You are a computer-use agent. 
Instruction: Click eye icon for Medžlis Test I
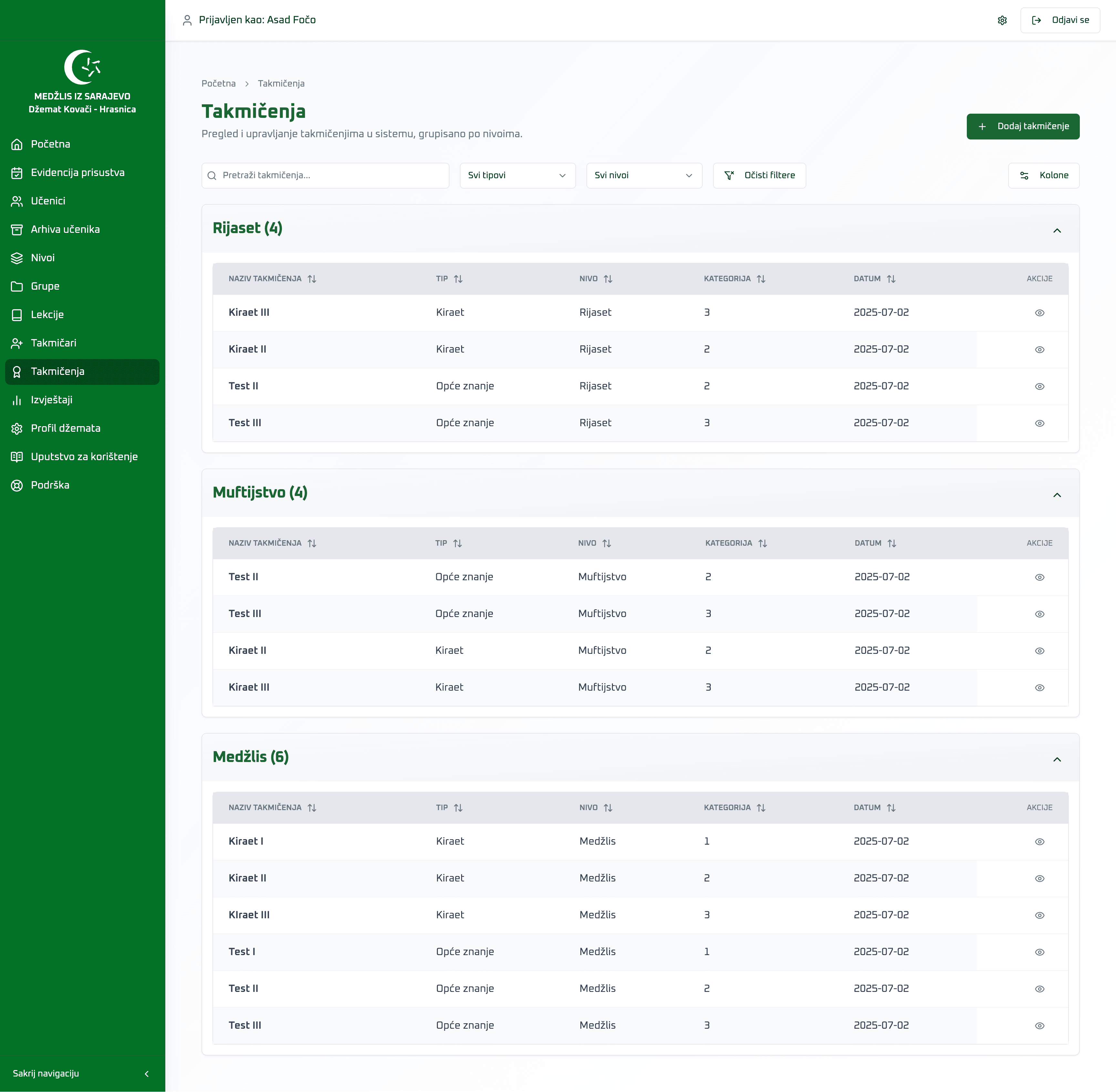pos(1039,952)
